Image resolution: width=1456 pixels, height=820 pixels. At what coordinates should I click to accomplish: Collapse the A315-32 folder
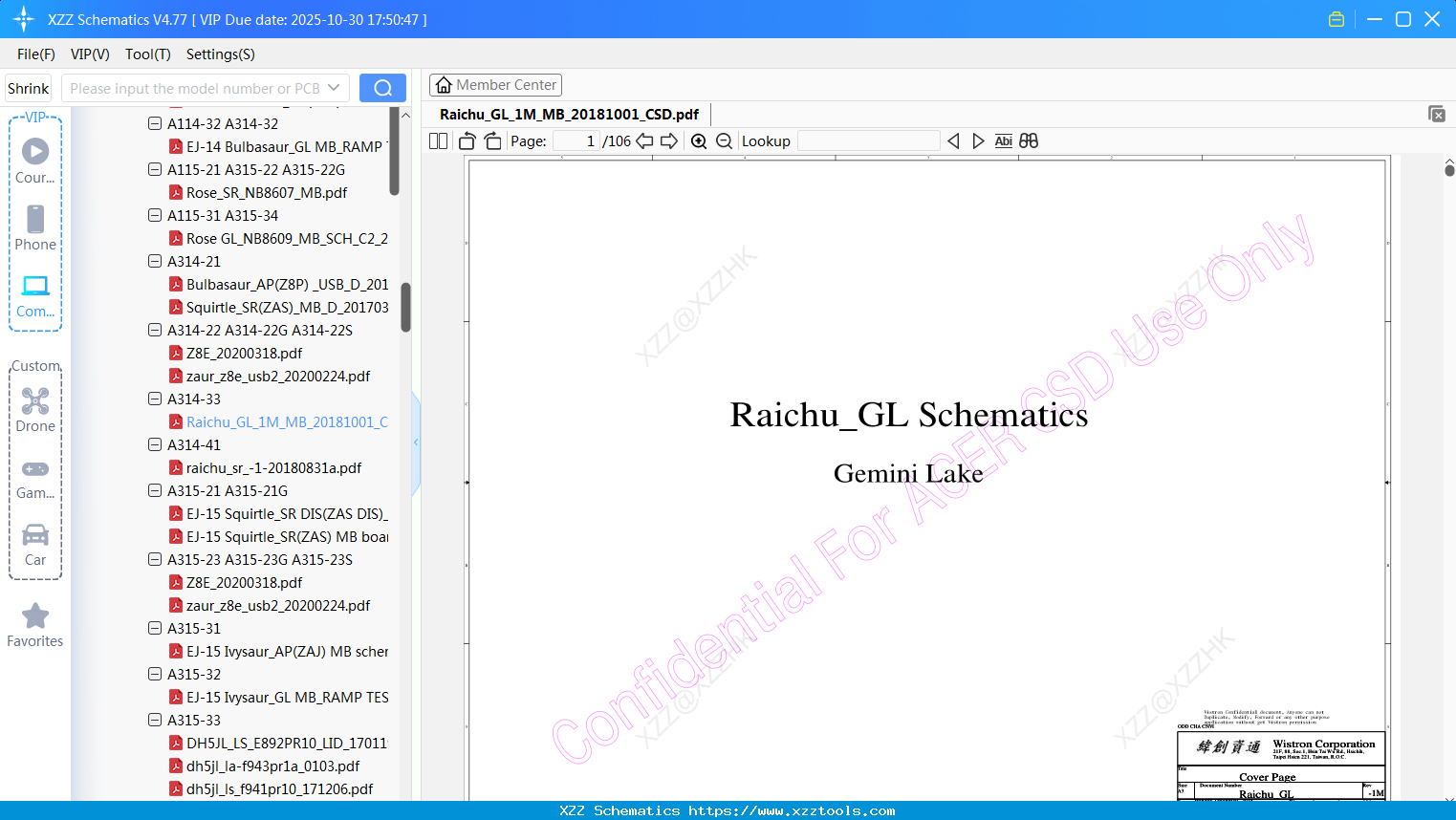pyautogui.click(x=155, y=674)
